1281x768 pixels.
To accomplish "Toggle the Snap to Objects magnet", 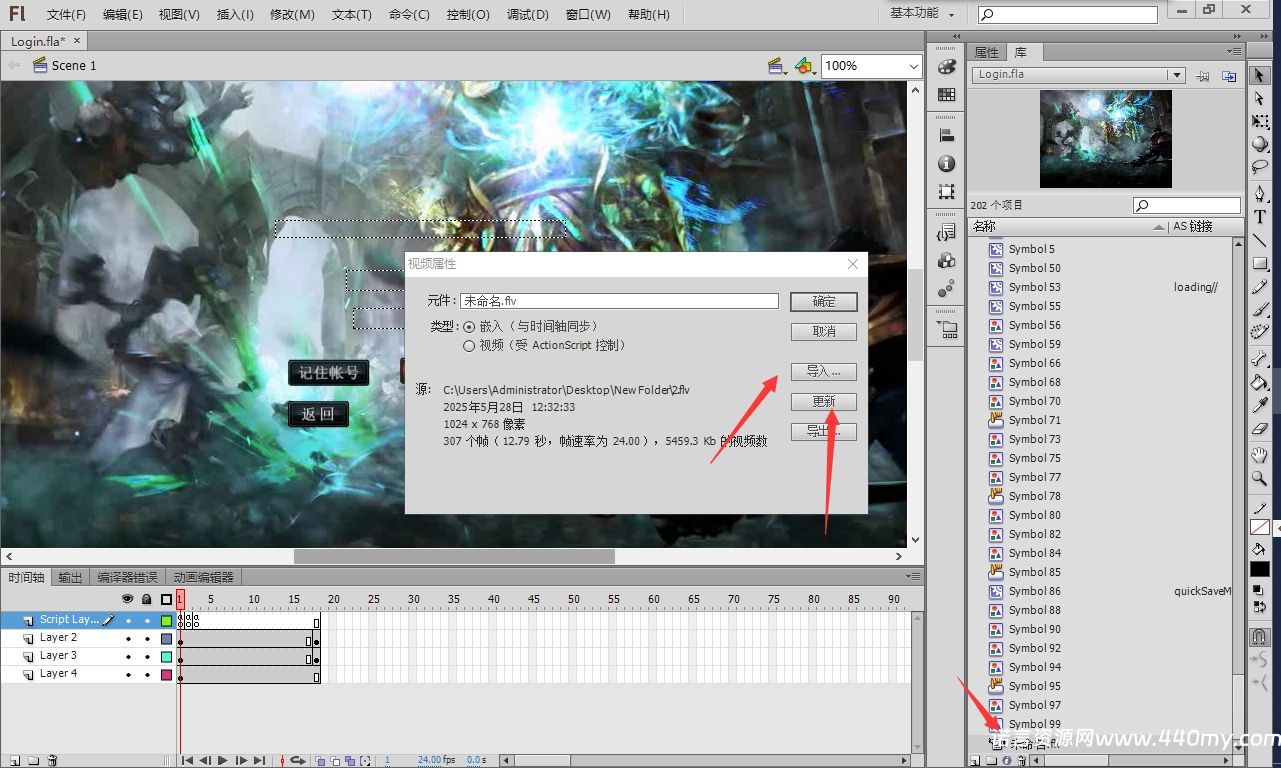I will tap(1259, 637).
